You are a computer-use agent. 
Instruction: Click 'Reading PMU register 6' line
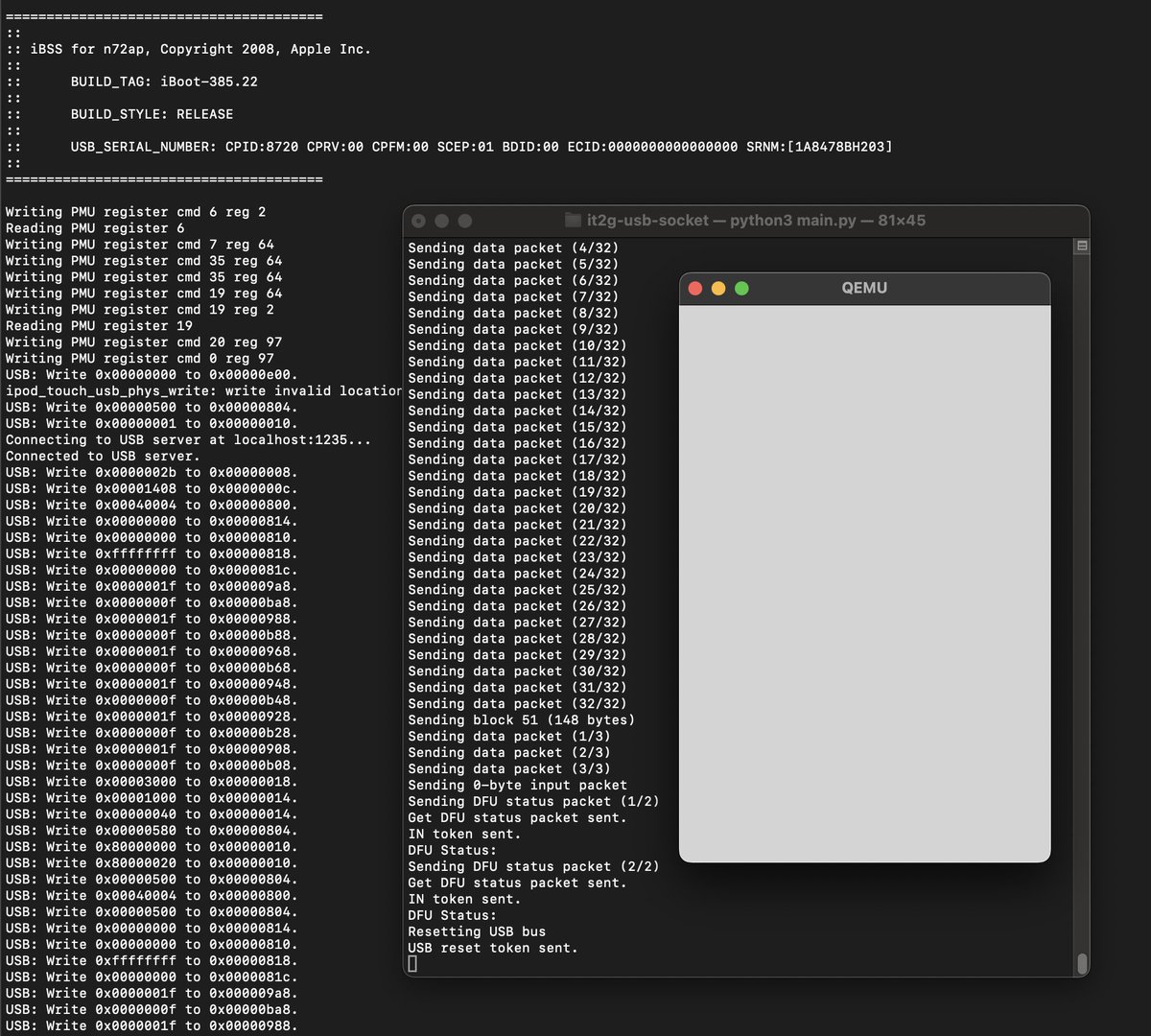[x=95, y=228]
